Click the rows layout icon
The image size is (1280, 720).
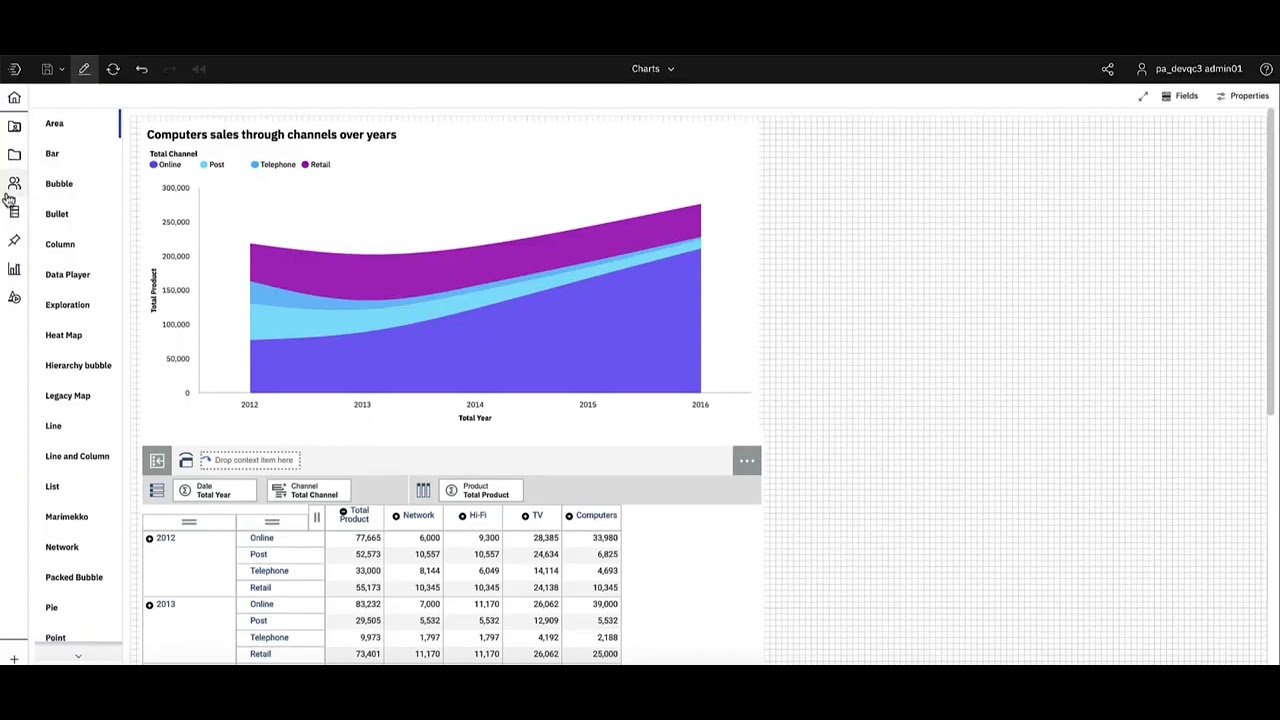[x=157, y=491]
